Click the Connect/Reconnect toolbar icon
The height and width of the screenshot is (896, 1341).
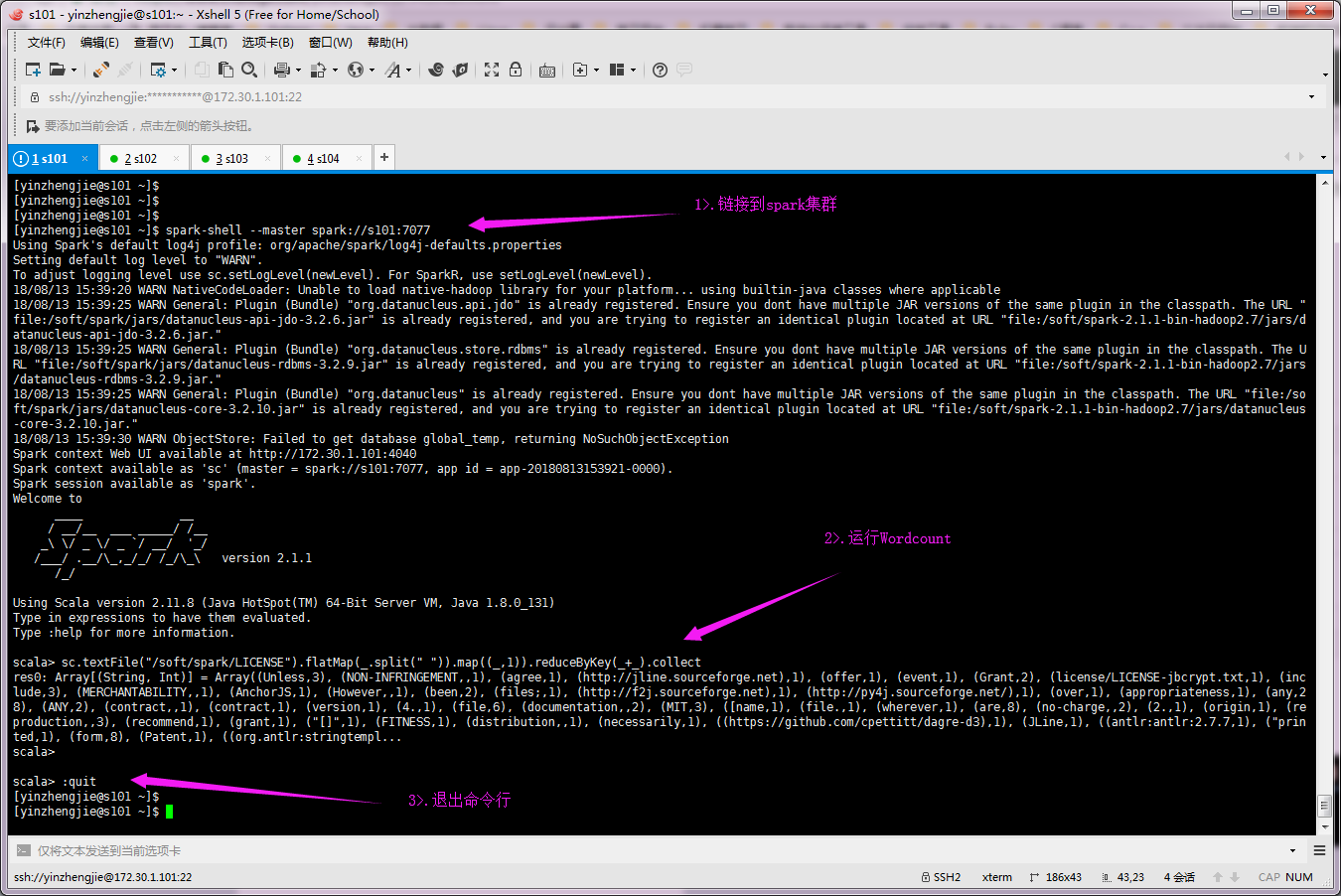(x=101, y=70)
